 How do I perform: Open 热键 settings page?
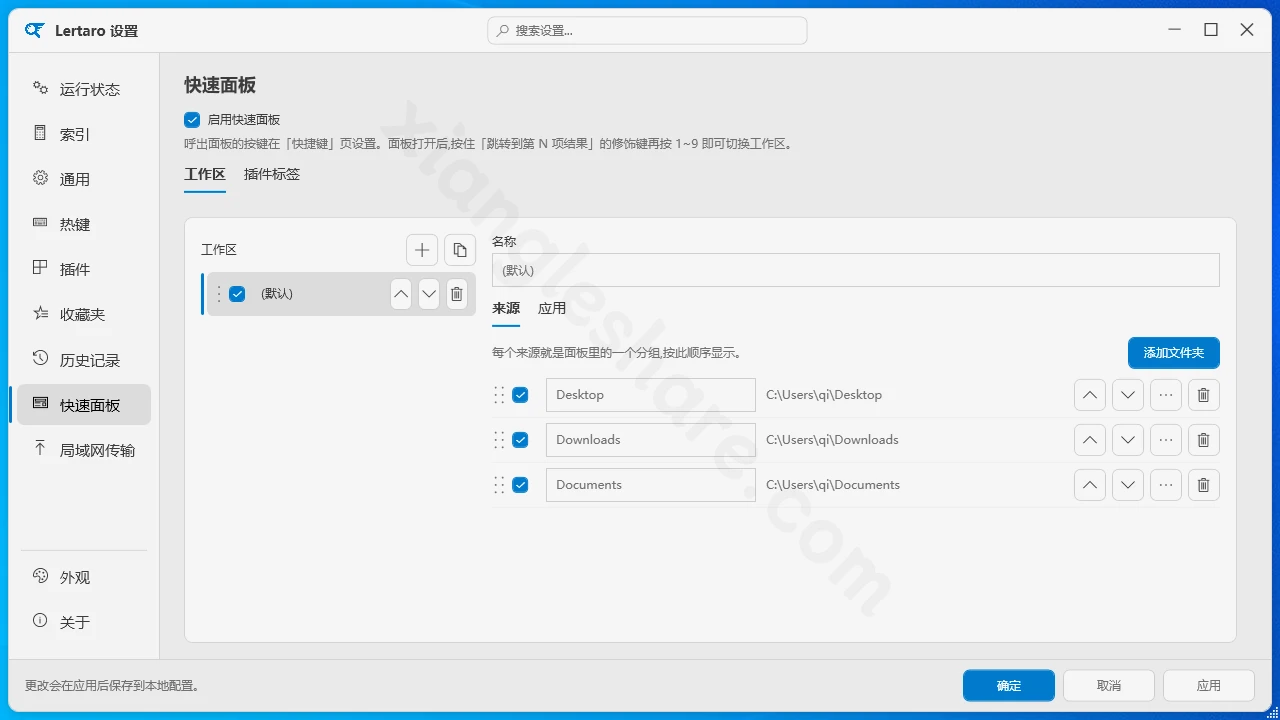point(84,224)
